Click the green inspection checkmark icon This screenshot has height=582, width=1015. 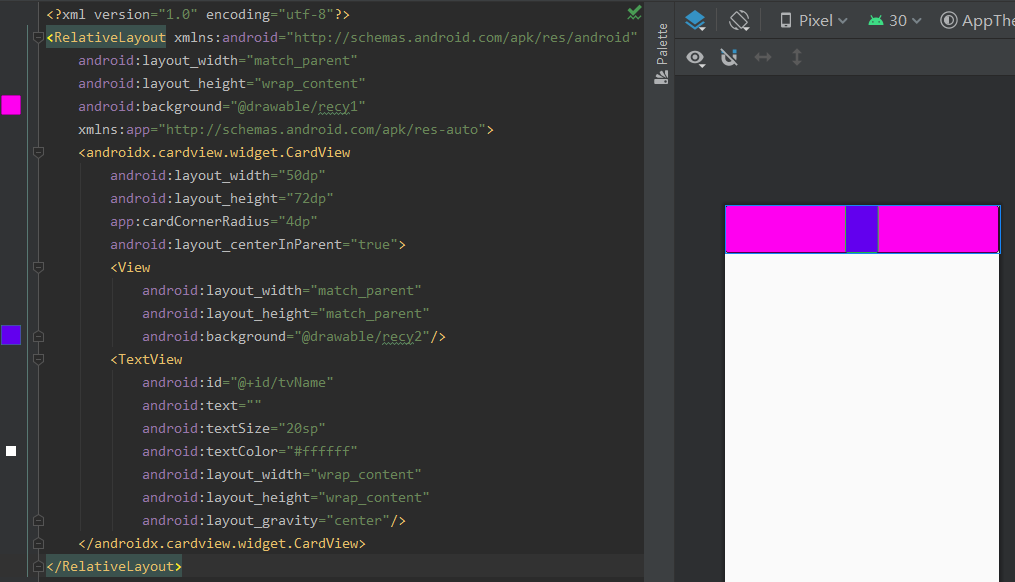click(634, 12)
